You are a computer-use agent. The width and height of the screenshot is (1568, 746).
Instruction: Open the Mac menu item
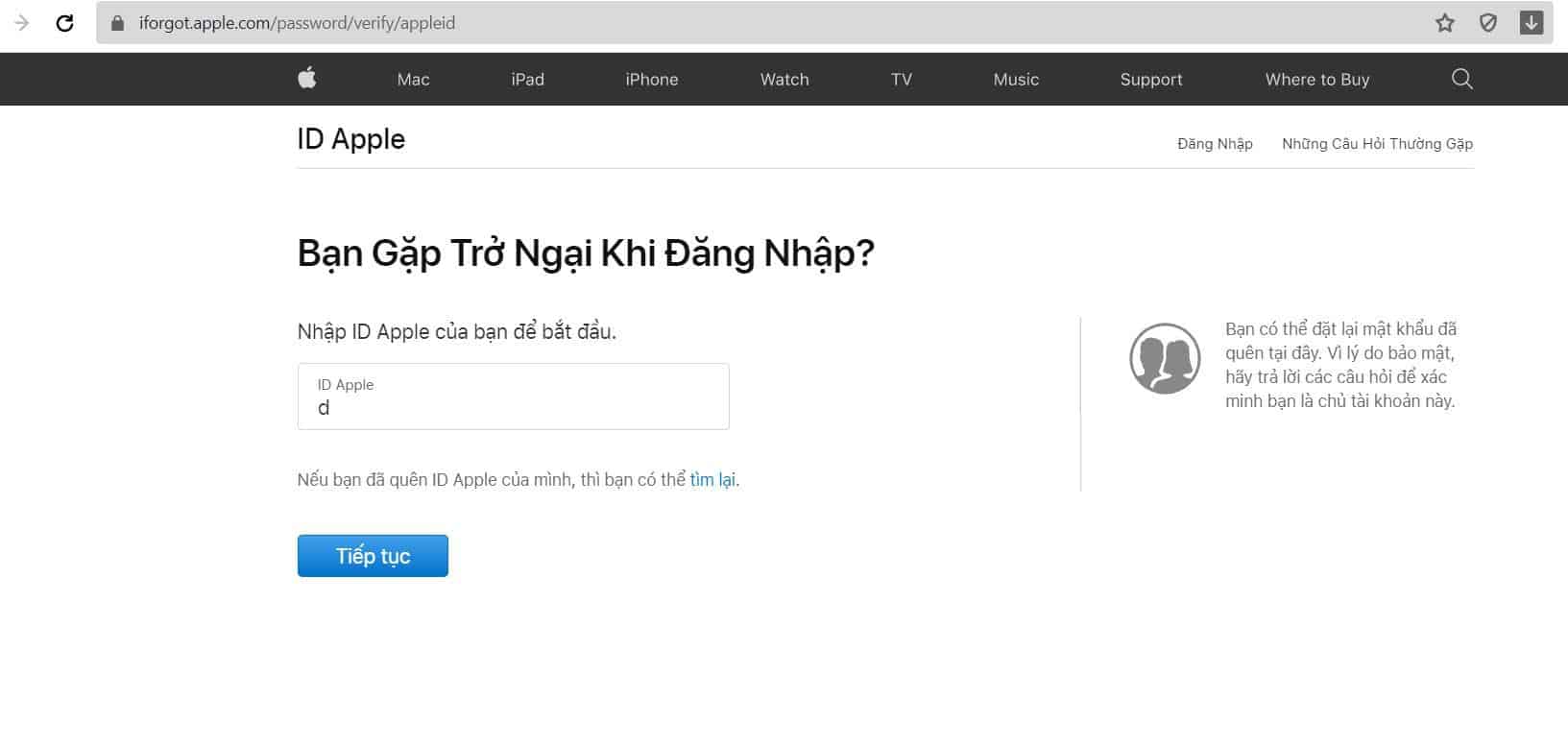(x=413, y=80)
